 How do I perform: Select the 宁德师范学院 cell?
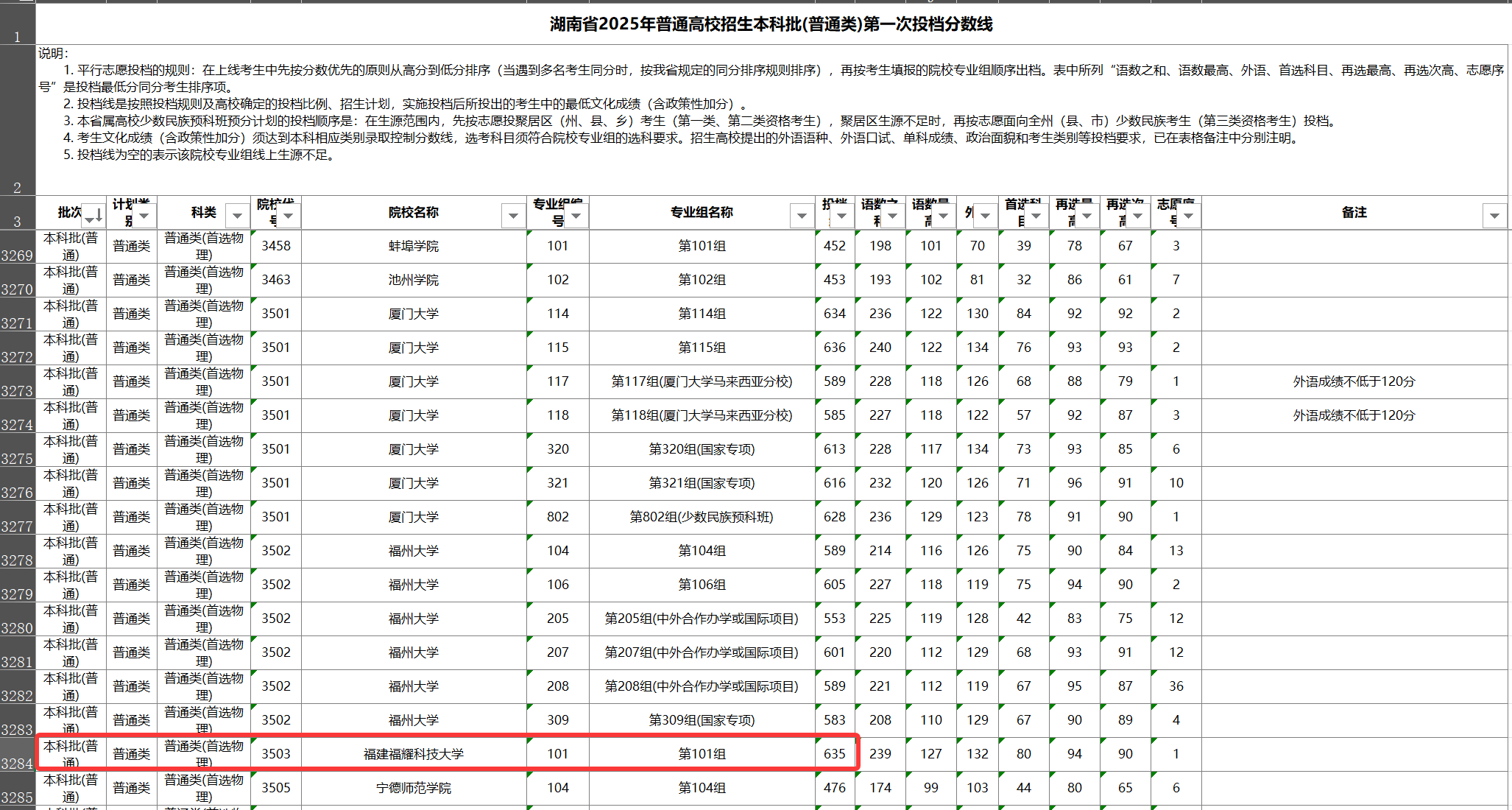pos(413,787)
